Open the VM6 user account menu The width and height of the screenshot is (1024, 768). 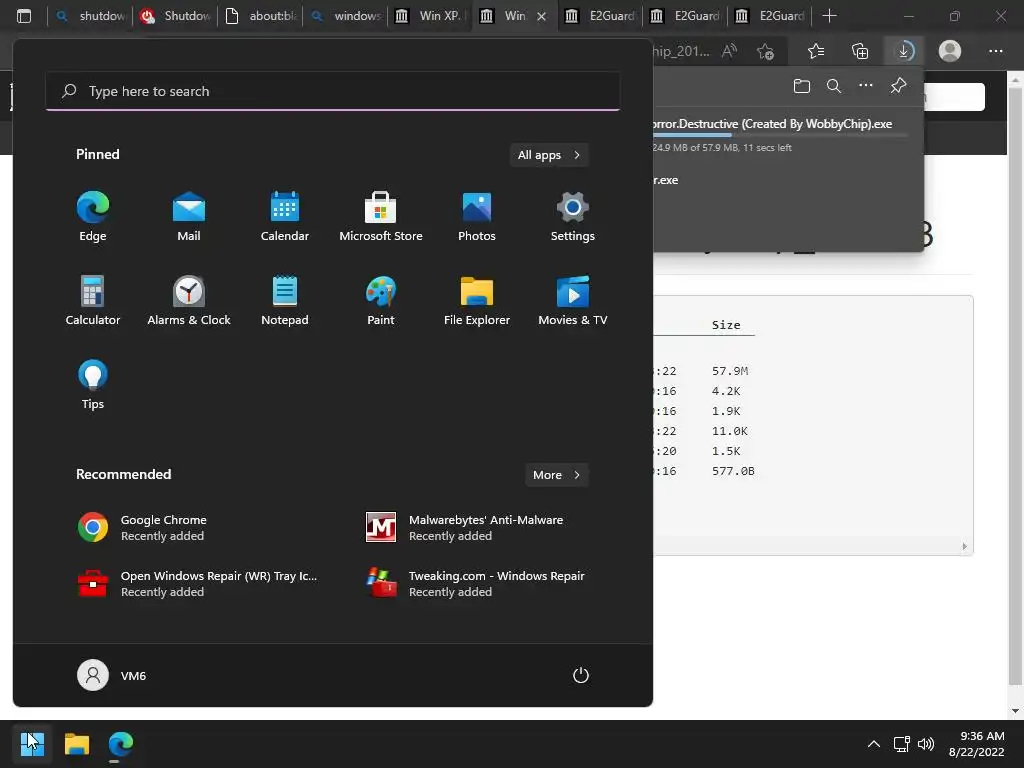coord(112,675)
